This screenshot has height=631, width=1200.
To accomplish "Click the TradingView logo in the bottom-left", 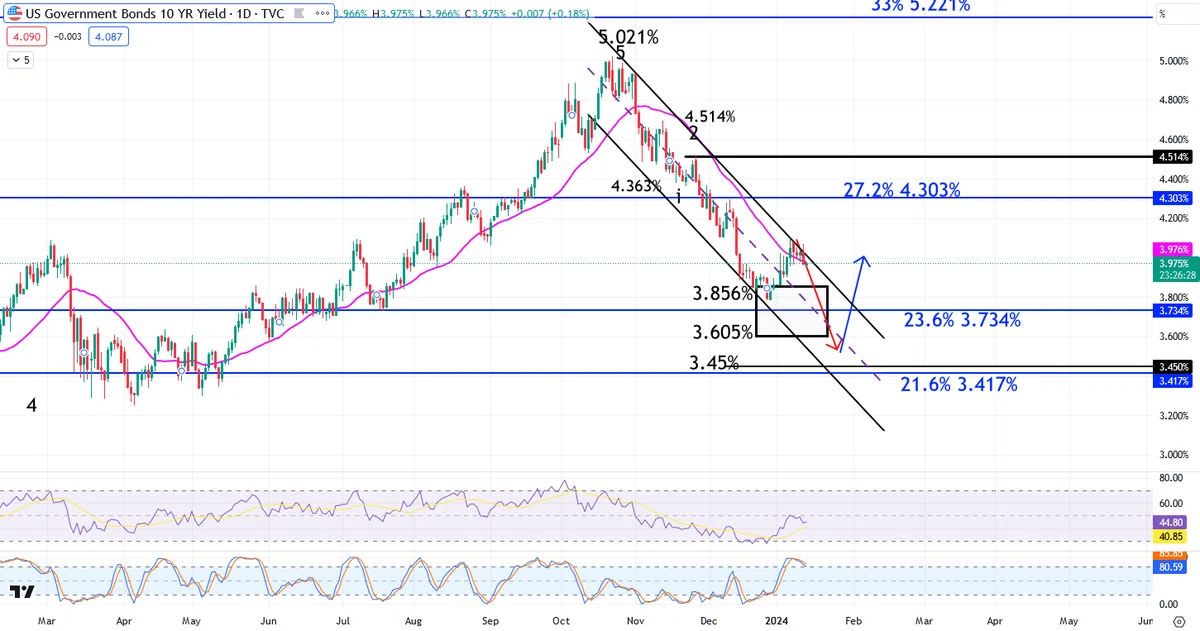I will click(21, 592).
